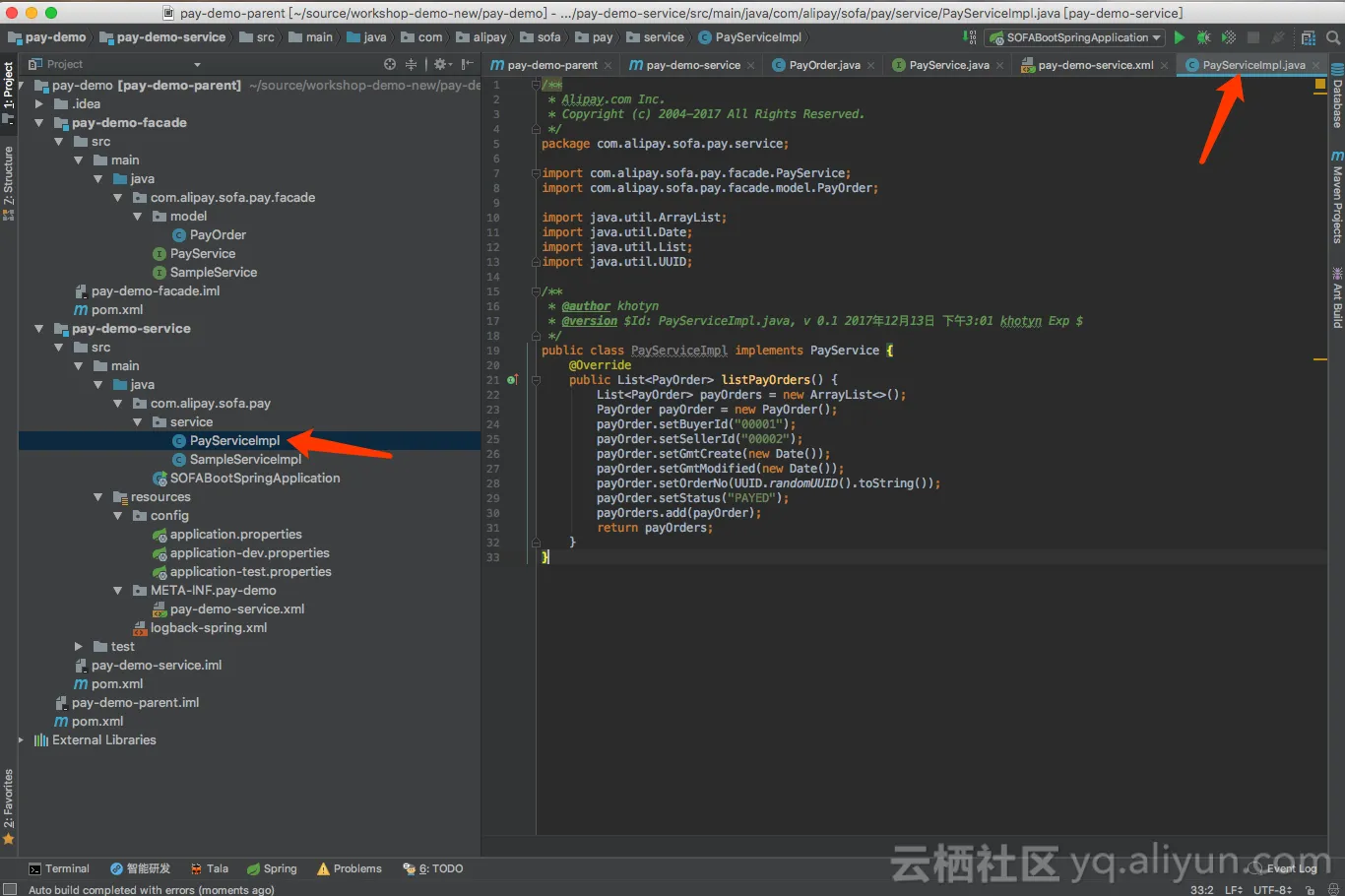Click scroll from source target icon
The image size is (1345, 896).
[390, 64]
